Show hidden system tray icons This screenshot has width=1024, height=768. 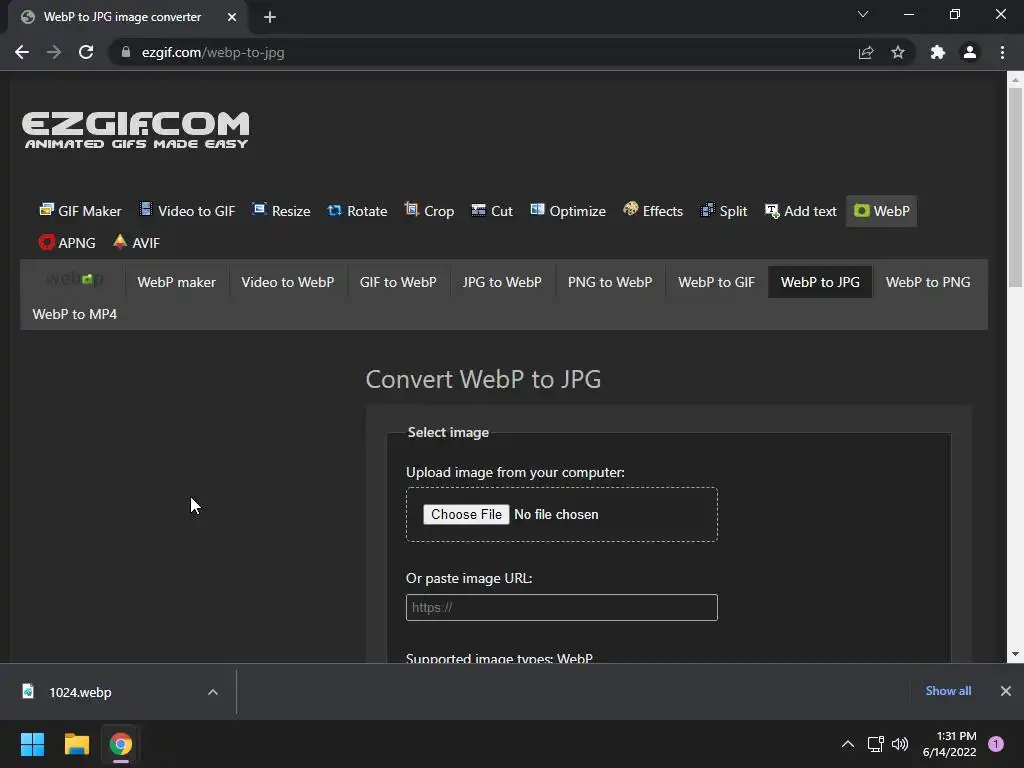point(848,744)
